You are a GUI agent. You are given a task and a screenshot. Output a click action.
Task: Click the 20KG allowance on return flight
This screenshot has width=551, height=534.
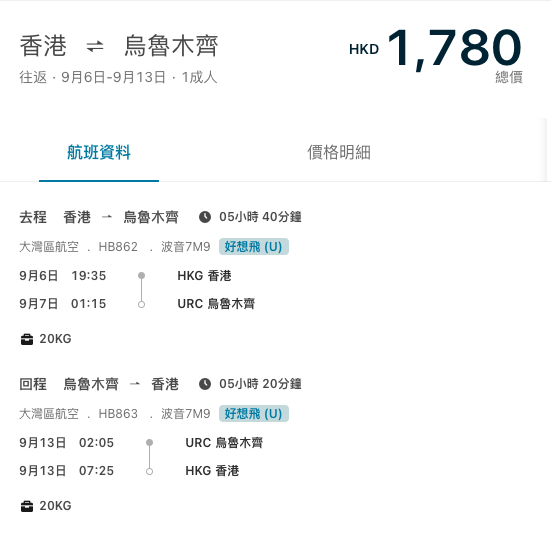click(x=55, y=506)
